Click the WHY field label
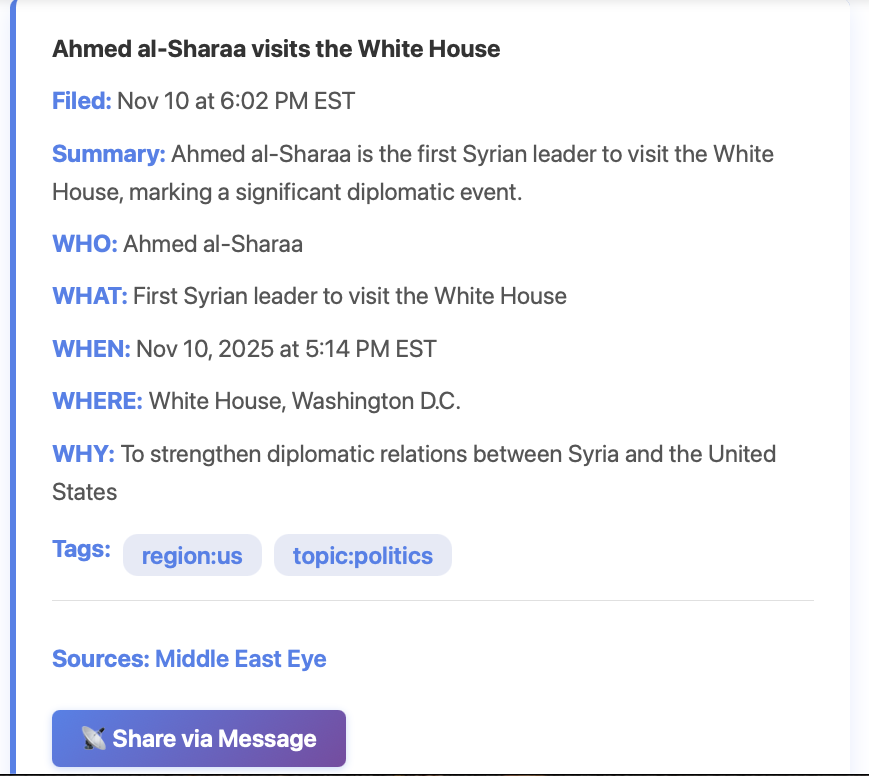The width and height of the screenshot is (869, 776). click(x=81, y=453)
